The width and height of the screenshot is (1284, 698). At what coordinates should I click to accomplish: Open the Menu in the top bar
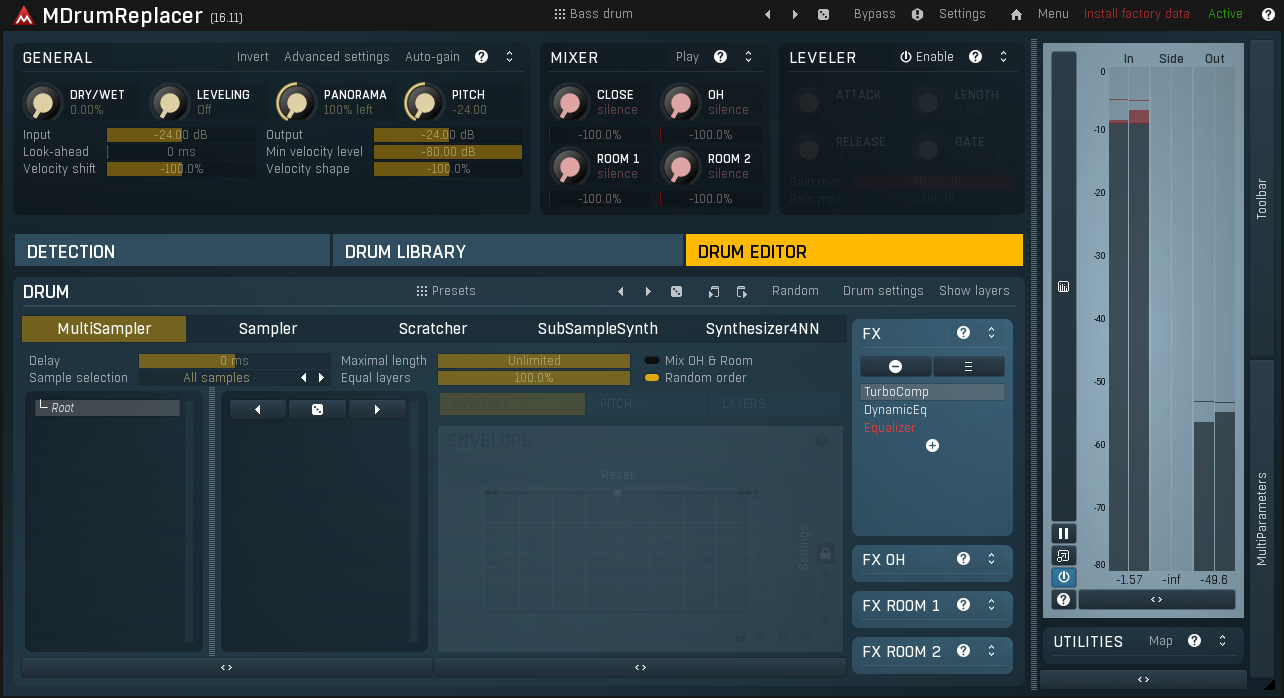pyautogui.click(x=1053, y=14)
